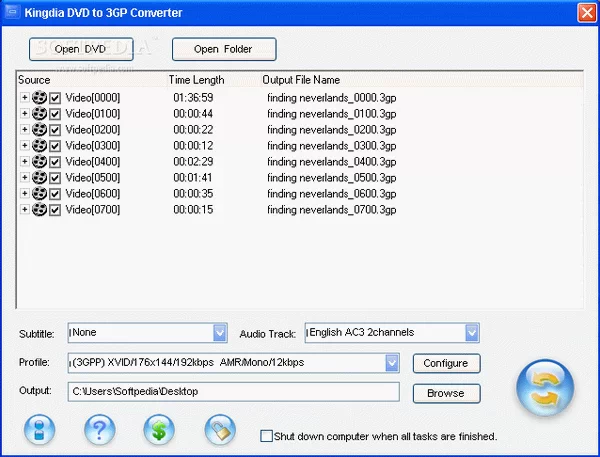Click the app icon in the title bar

click(12, 12)
